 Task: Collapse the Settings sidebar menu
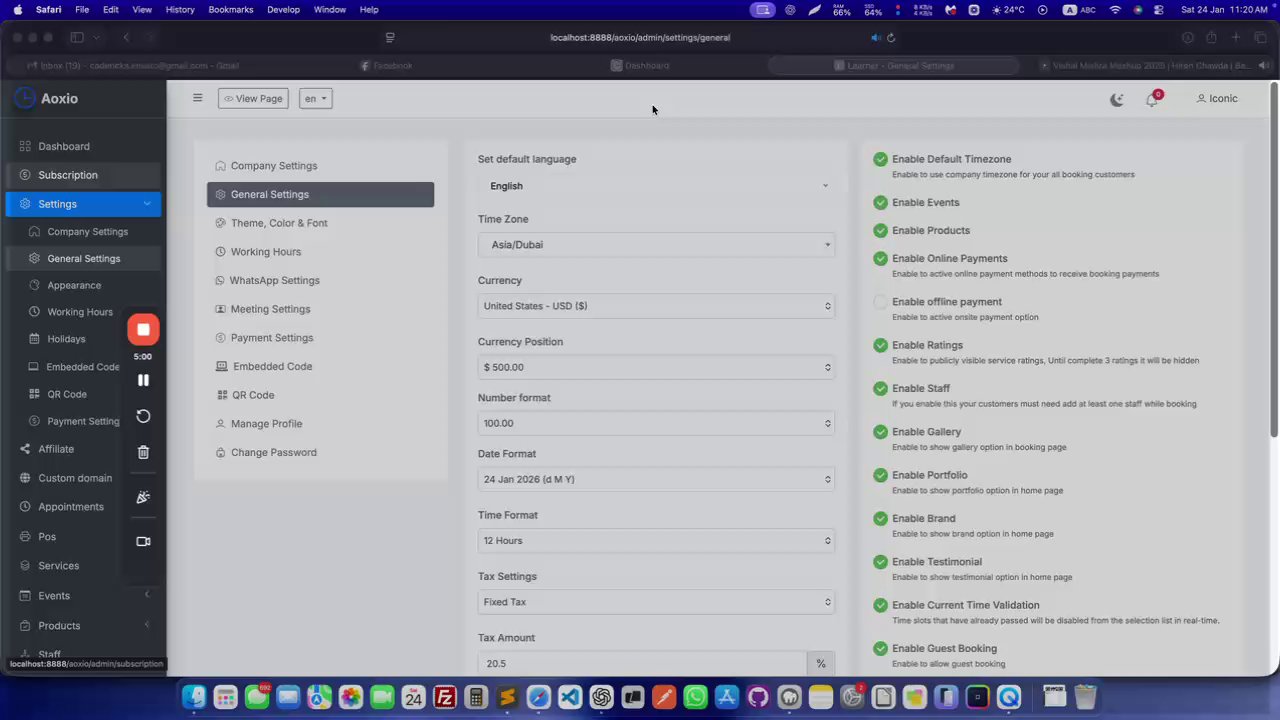tap(84, 204)
